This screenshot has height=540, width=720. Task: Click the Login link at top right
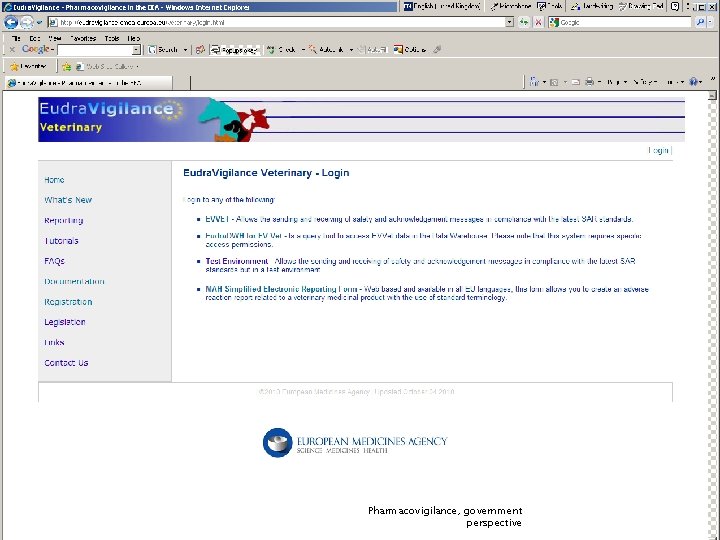(x=659, y=151)
